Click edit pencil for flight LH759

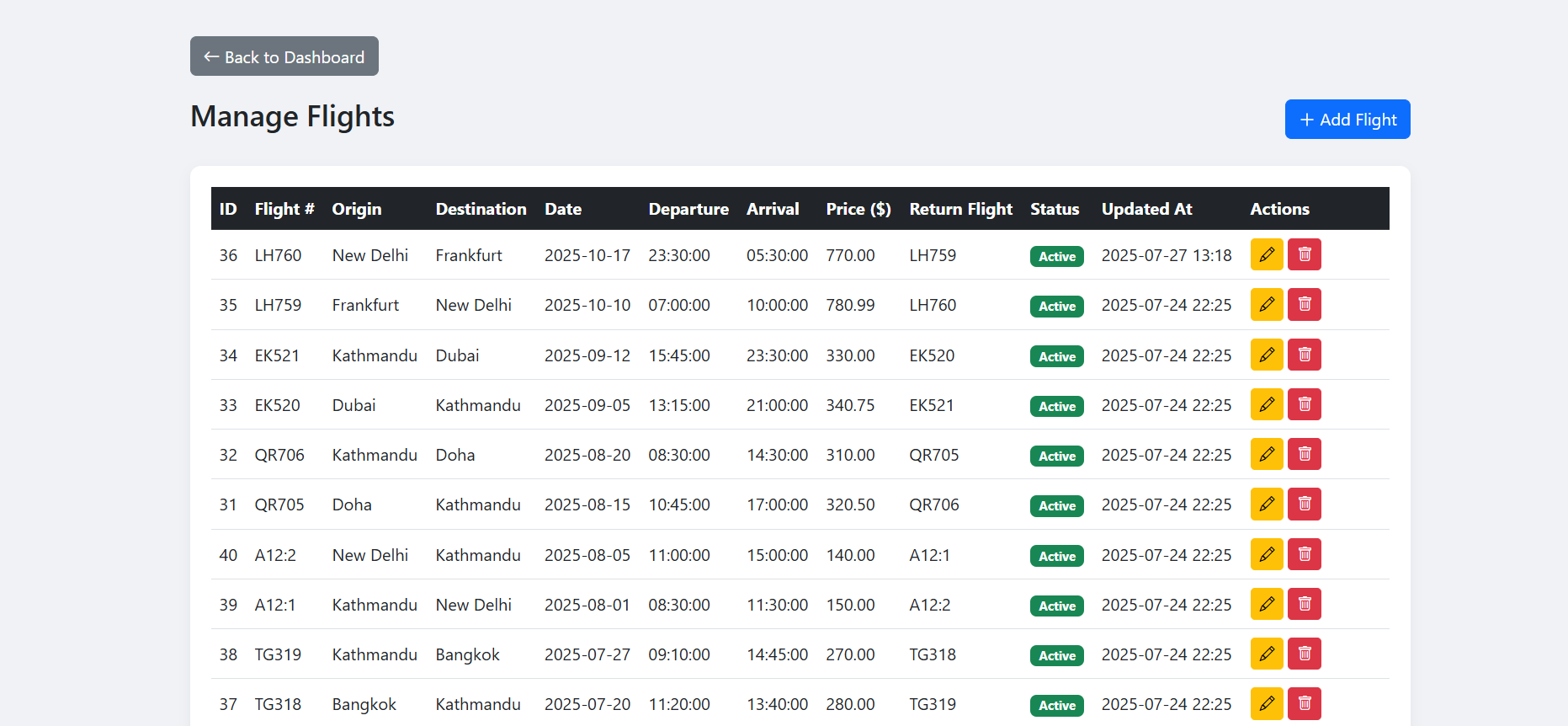coord(1266,304)
